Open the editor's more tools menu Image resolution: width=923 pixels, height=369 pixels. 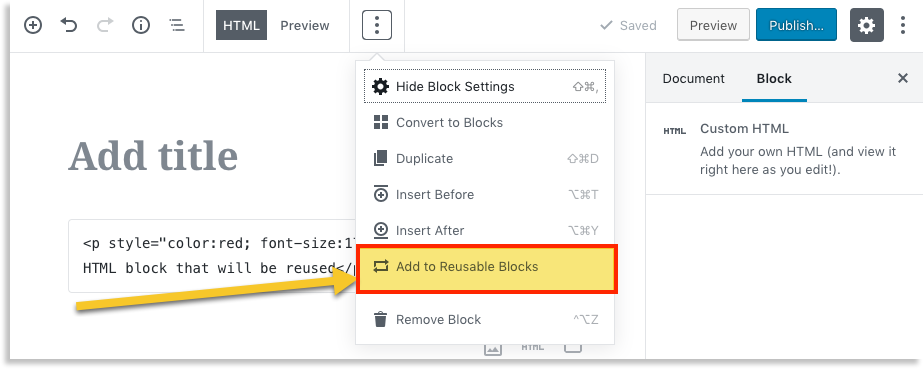tap(904, 25)
